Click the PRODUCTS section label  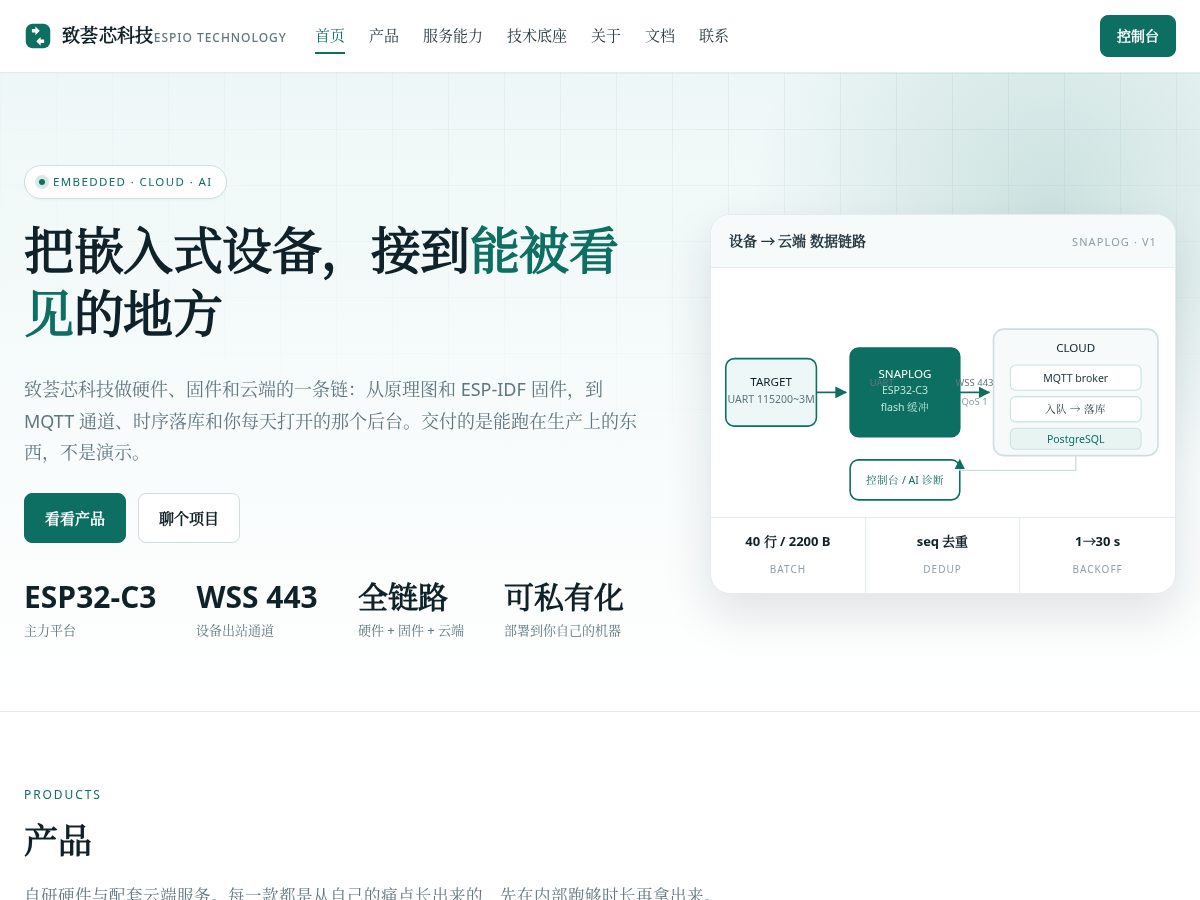[x=63, y=795]
